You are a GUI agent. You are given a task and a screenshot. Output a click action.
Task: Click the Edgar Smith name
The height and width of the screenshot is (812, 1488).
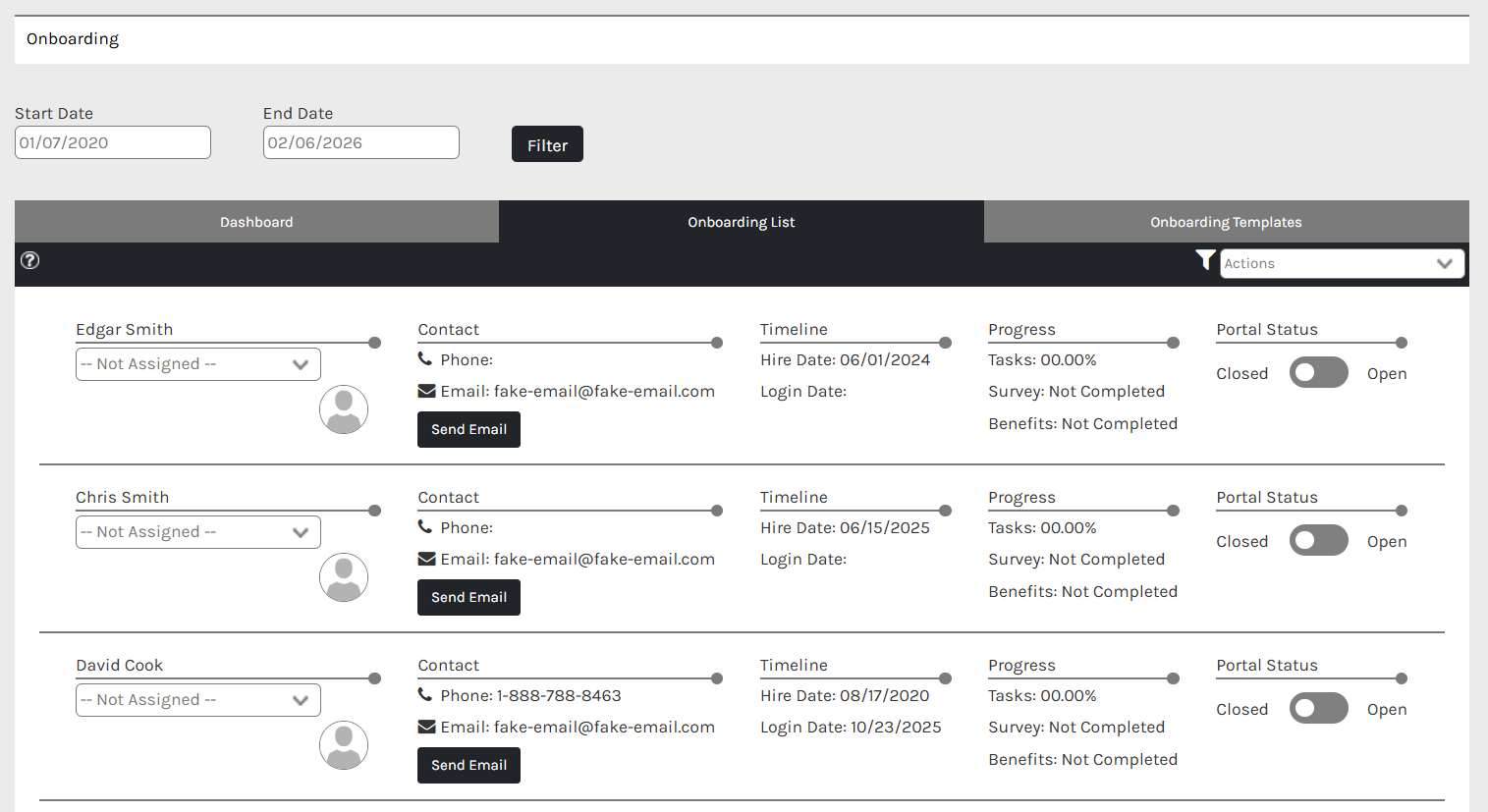(x=125, y=329)
